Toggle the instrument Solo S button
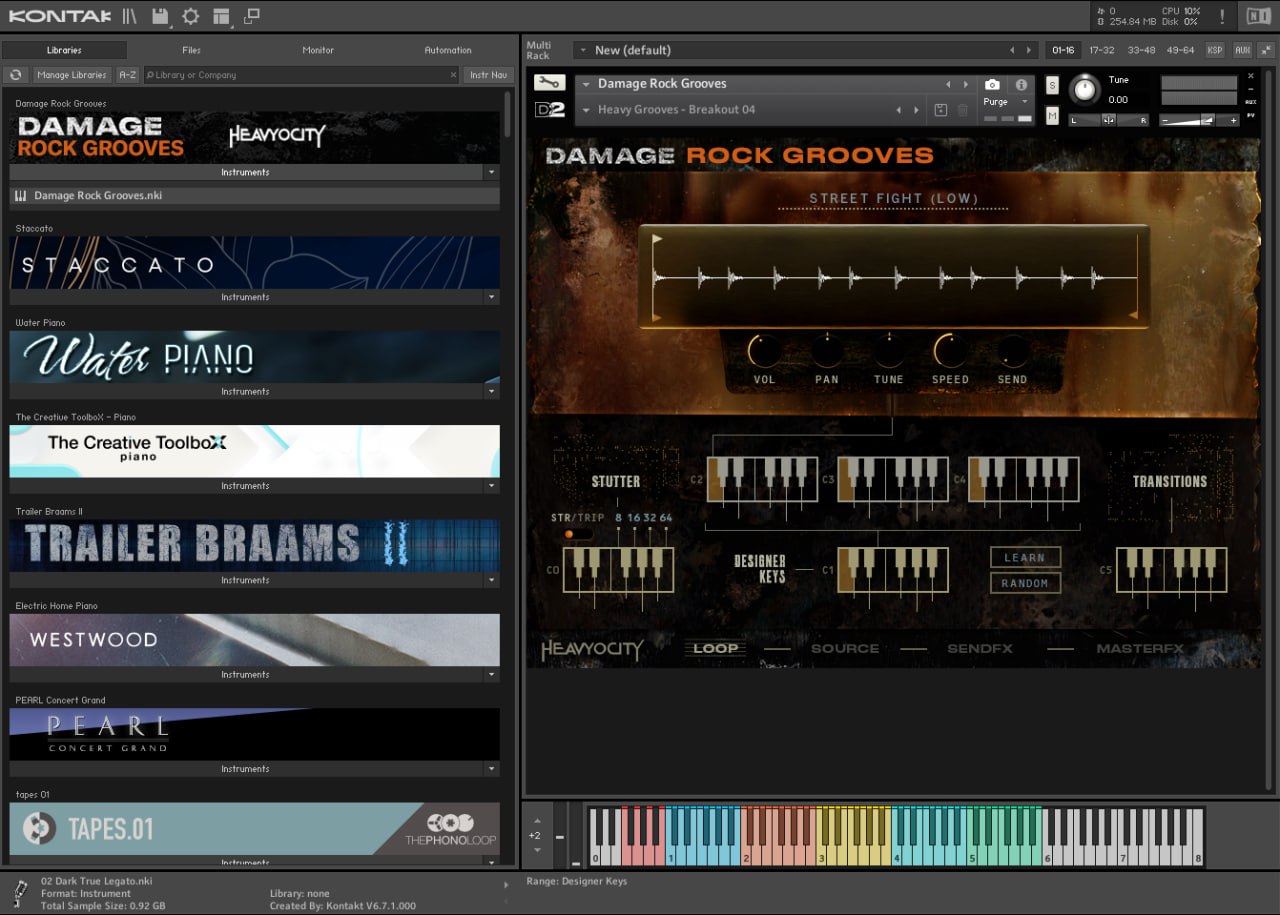Viewport: 1280px width, 915px height. tap(1052, 86)
